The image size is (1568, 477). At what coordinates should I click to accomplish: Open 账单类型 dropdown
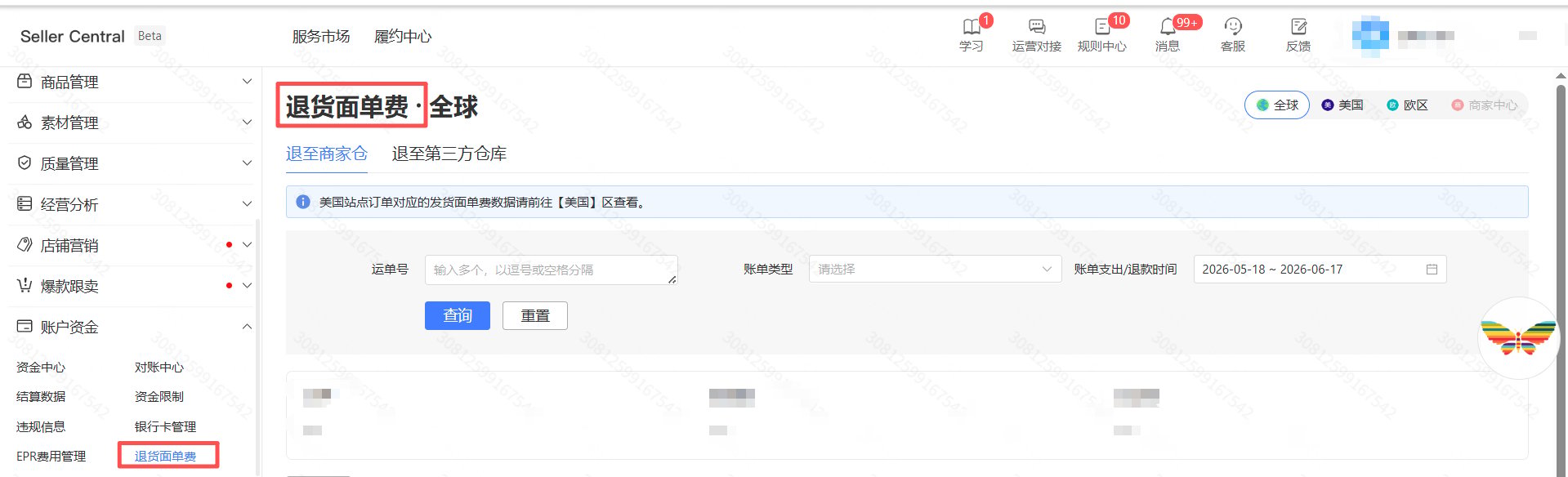point(935,269)
